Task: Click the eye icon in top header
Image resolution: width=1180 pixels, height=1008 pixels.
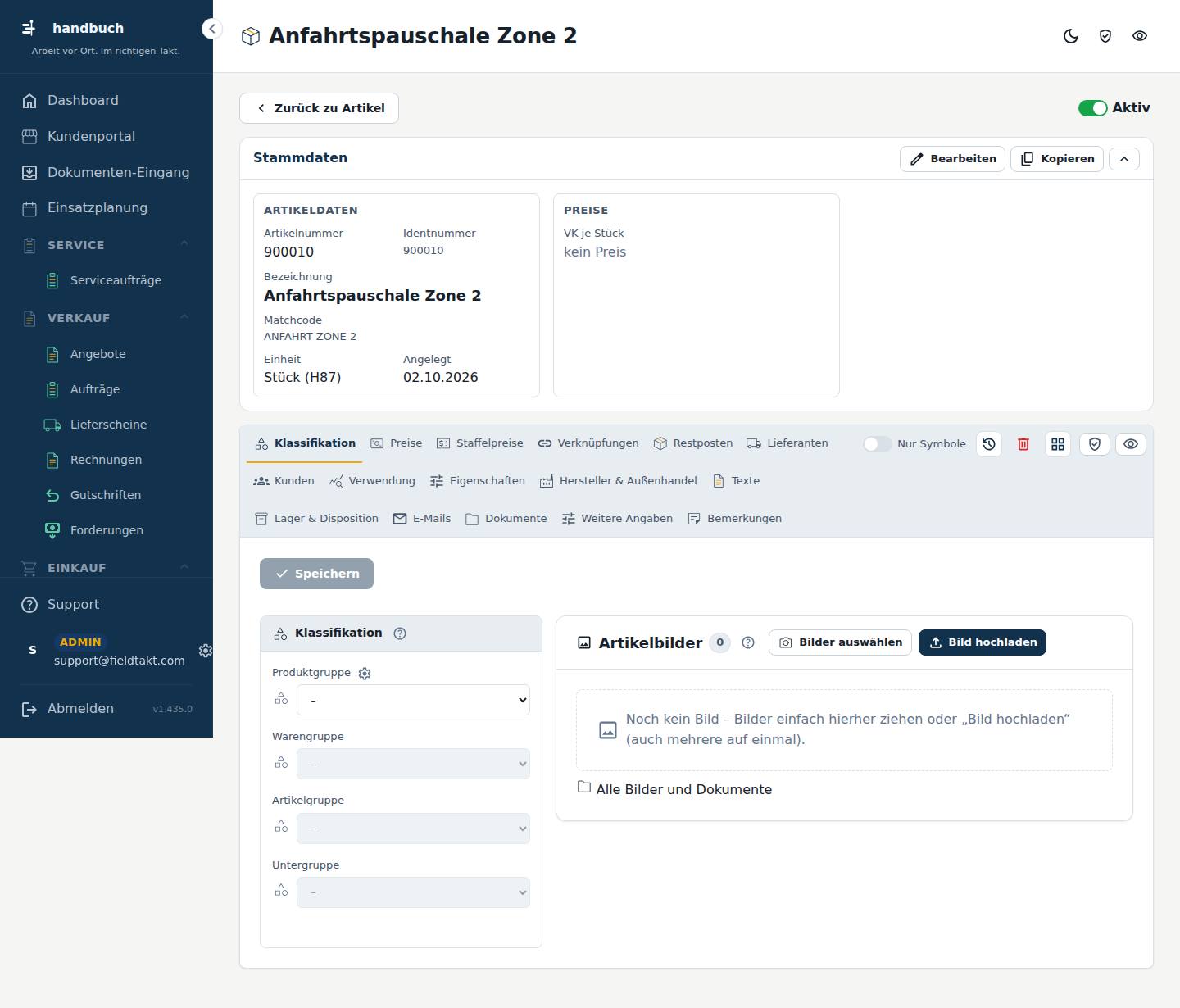Action: tap(1140, 36)
